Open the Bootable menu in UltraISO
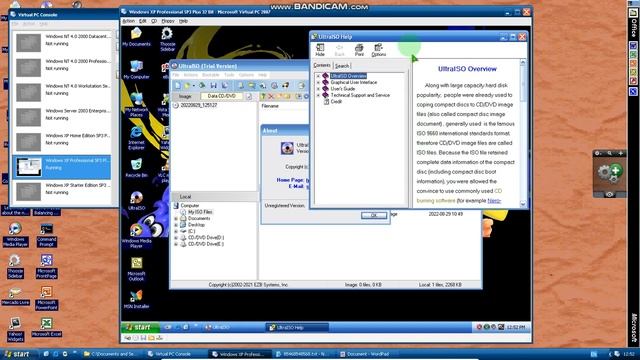The width and height of the screenshot is (640, 360). [x=211, y=75]
